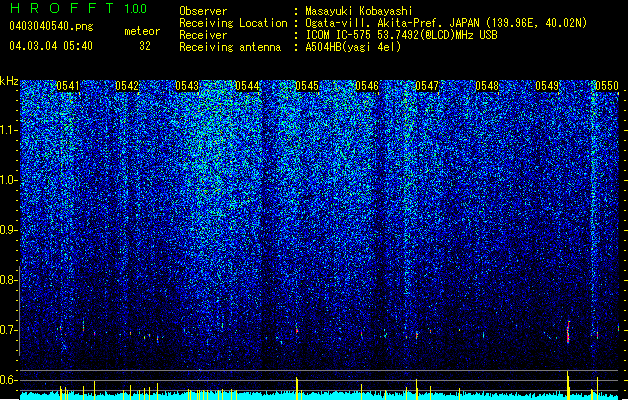Click the 0545 time marker
This screenshot has width=629, height=400.
point(307,86)
